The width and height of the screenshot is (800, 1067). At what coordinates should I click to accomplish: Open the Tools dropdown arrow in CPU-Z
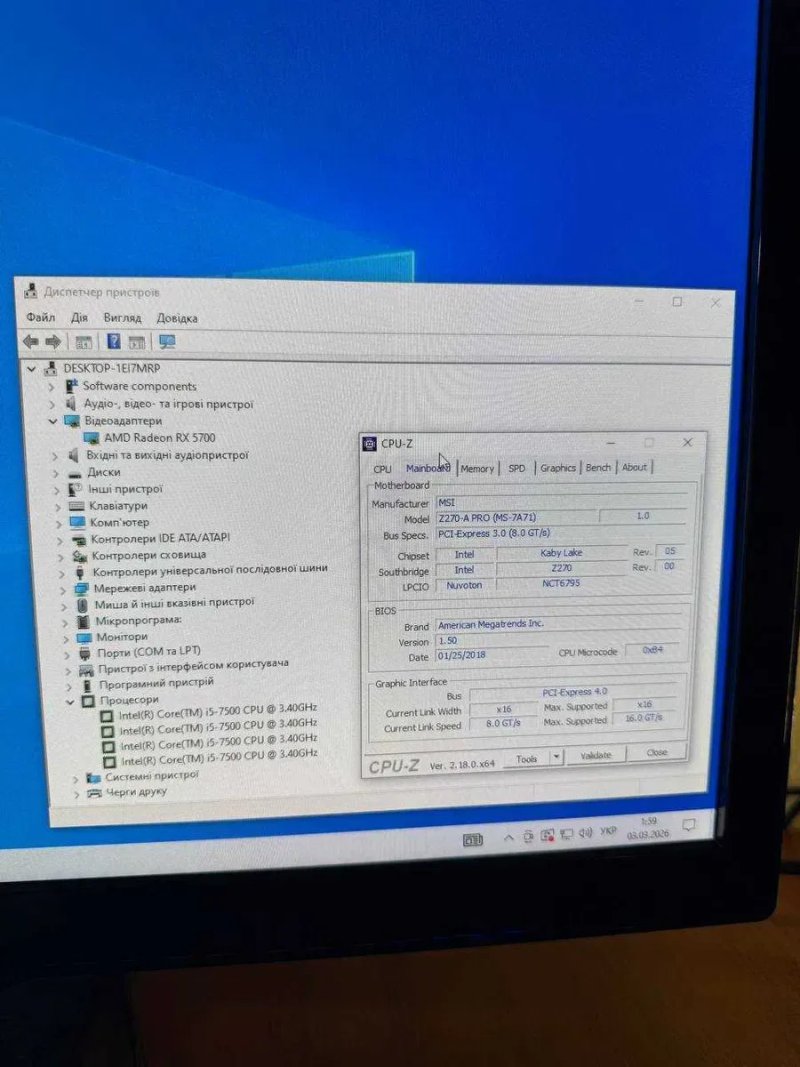[x=556, y=757]
